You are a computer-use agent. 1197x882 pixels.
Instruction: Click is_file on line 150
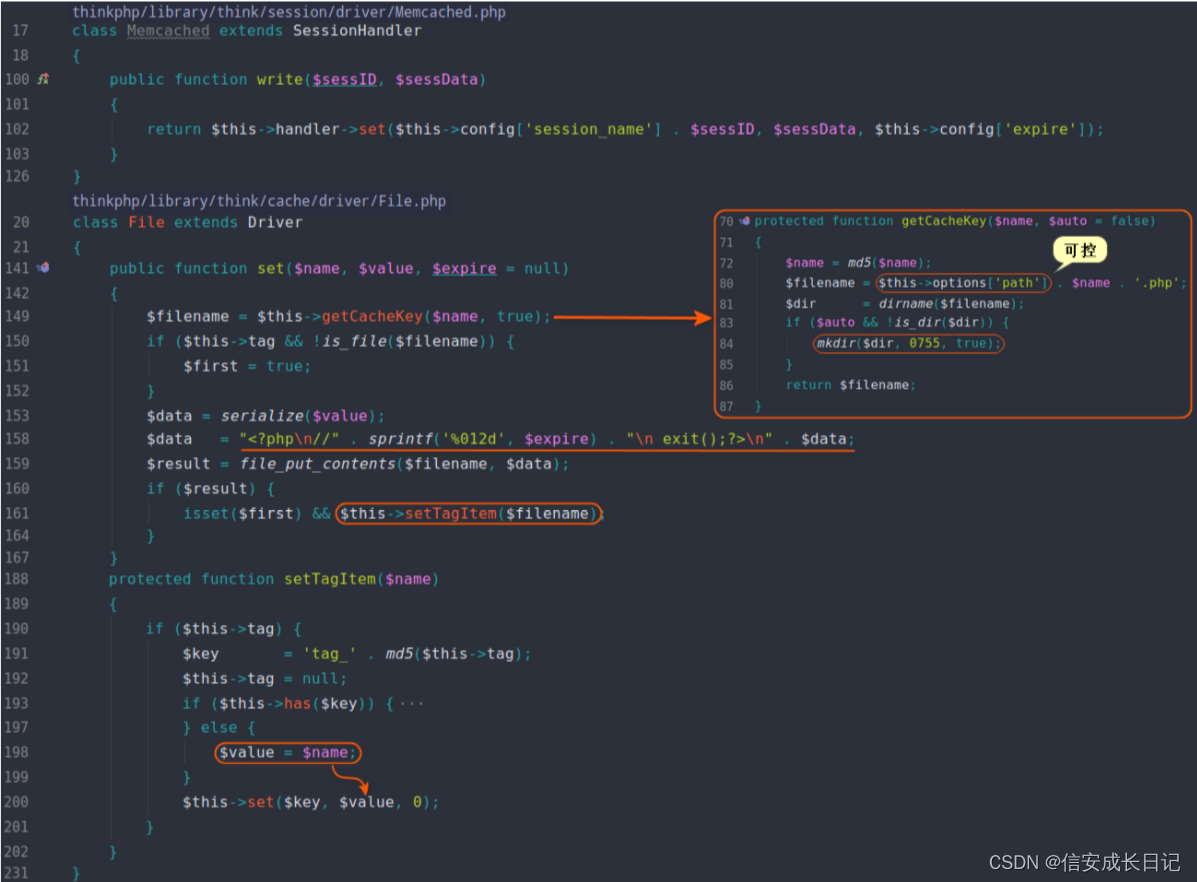[355, 341]
